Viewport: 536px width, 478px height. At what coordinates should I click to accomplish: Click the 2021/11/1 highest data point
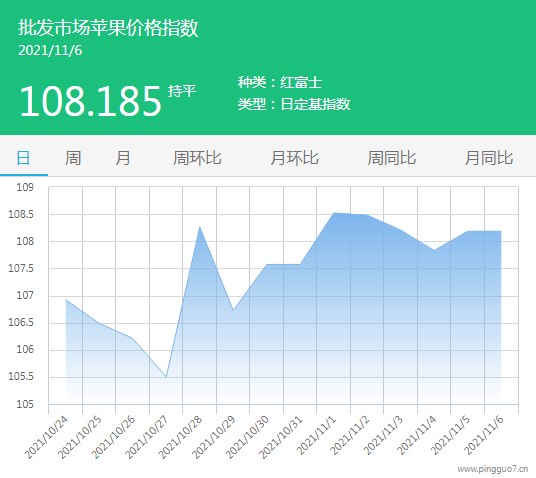[x=334, y=213]
